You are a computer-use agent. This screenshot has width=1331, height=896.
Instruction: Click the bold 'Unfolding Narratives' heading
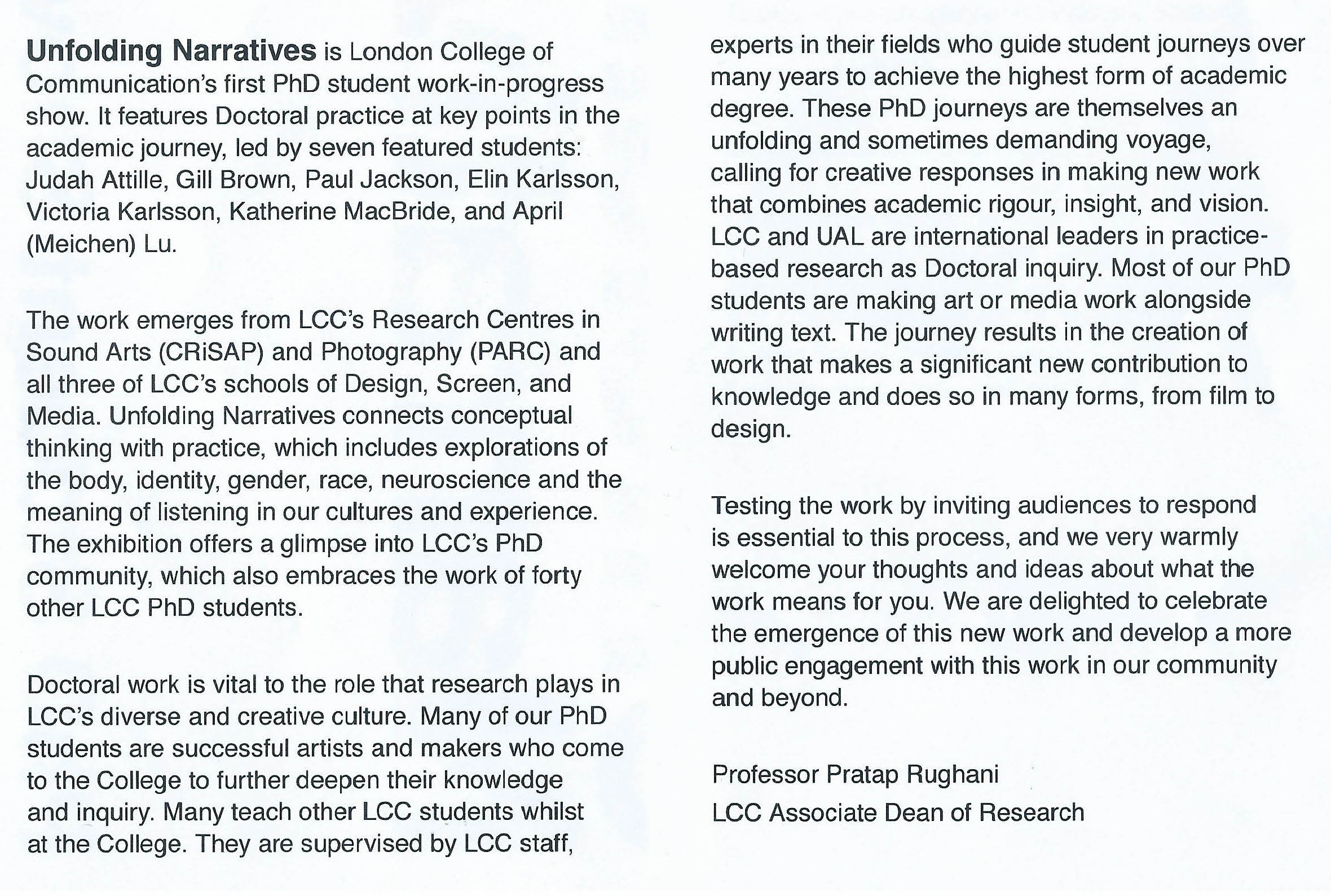pos(171,51)
